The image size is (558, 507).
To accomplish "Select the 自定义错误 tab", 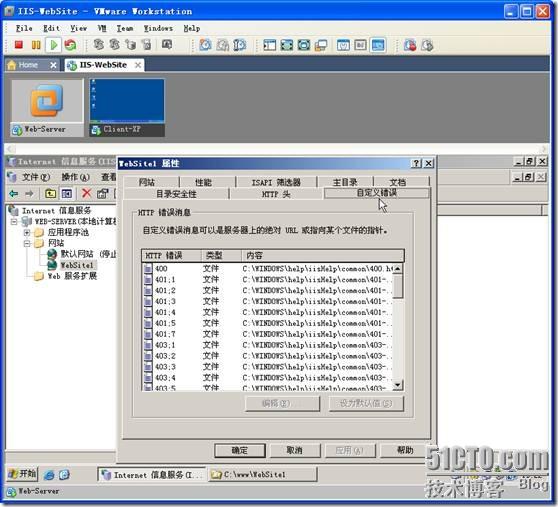I will click(x=377, y=193).
